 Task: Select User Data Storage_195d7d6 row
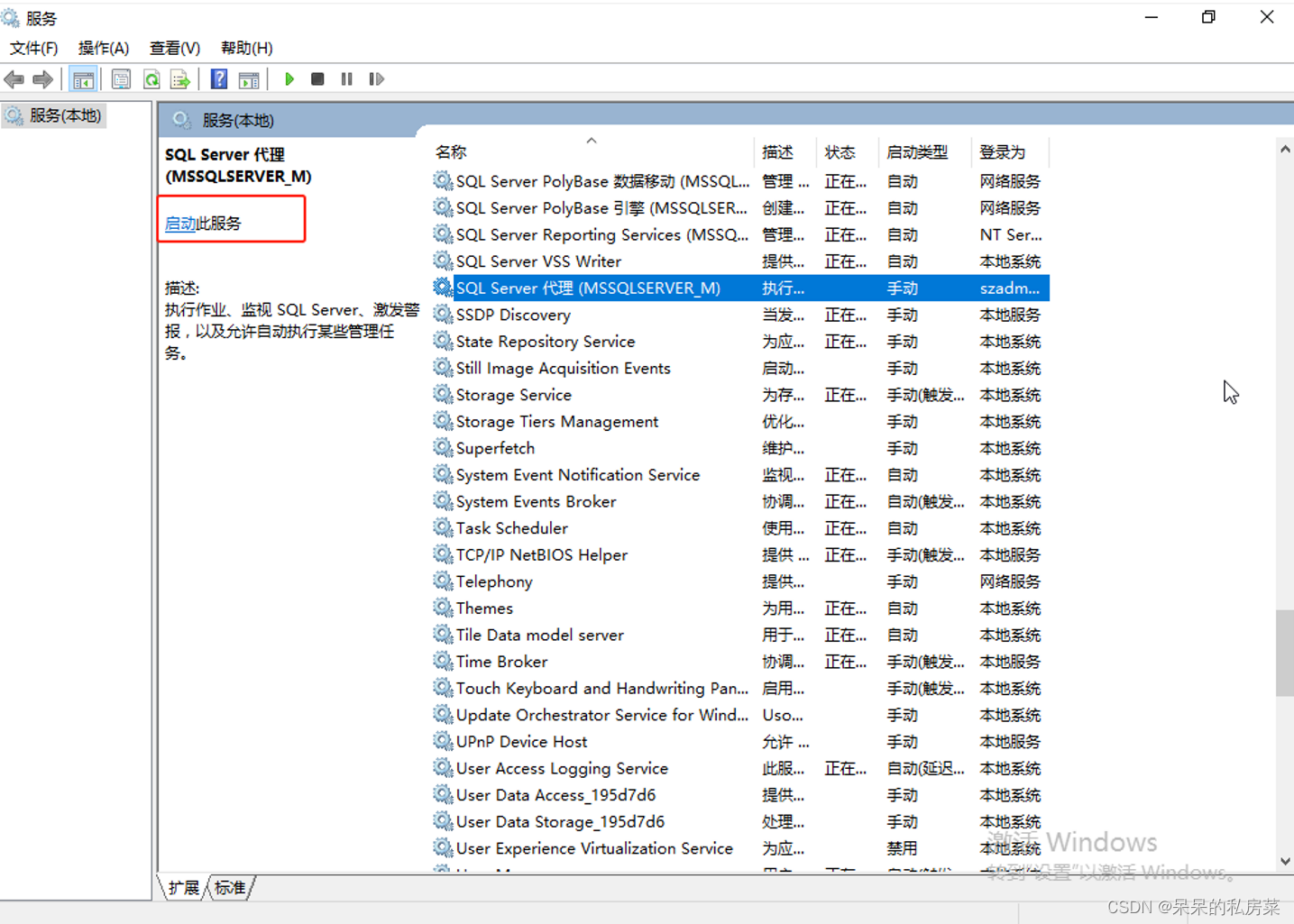click(739, 821)
